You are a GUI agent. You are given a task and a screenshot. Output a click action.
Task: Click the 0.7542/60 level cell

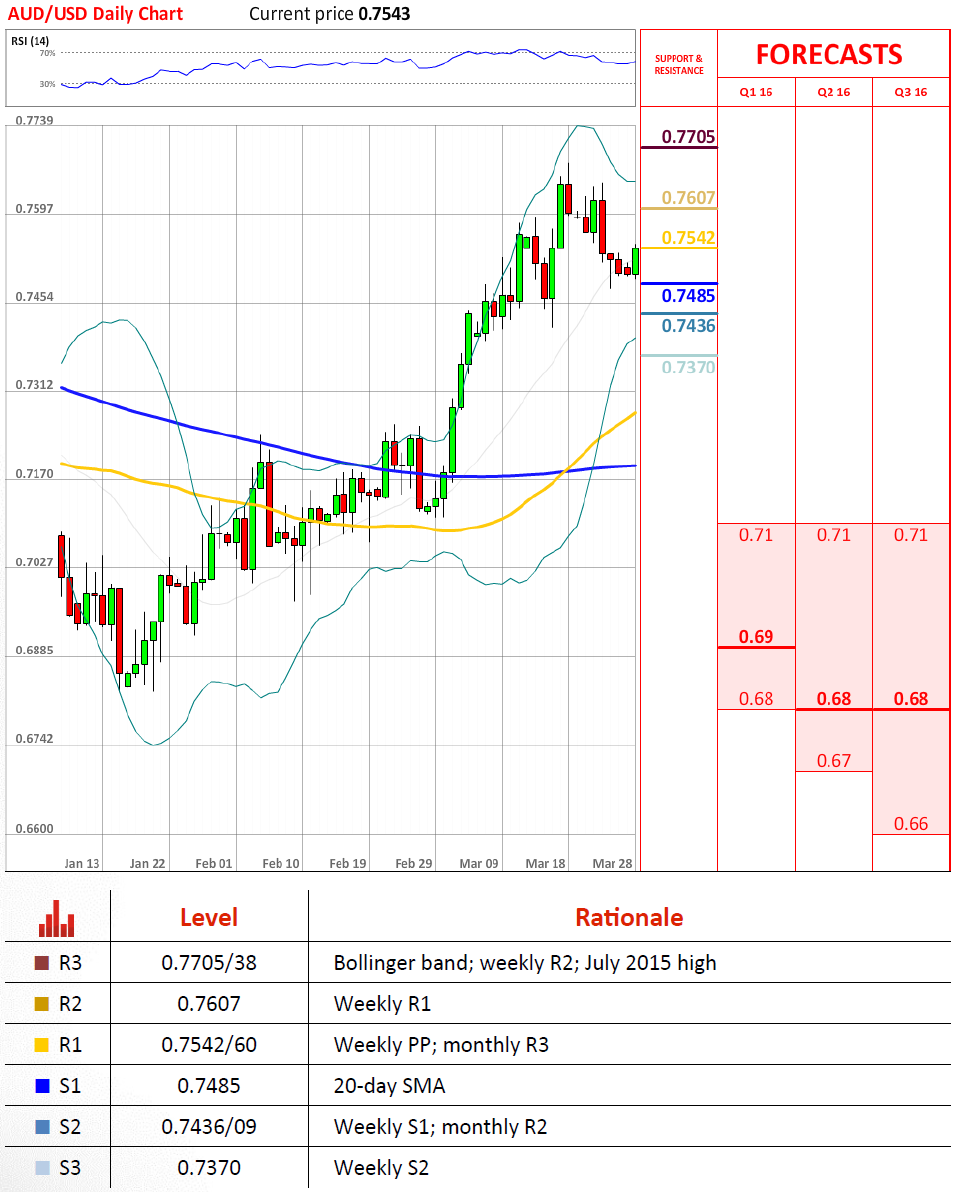click(209, 1045)
